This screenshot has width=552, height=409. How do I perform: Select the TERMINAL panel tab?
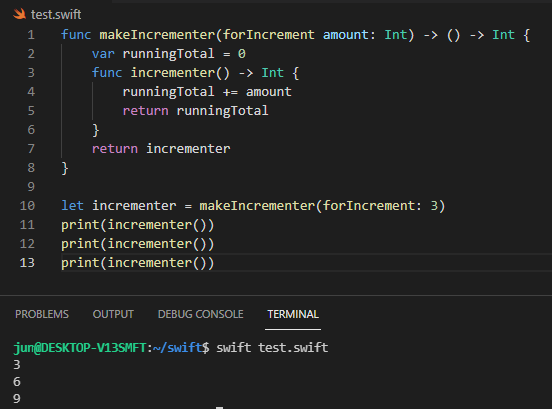point(293,314)
